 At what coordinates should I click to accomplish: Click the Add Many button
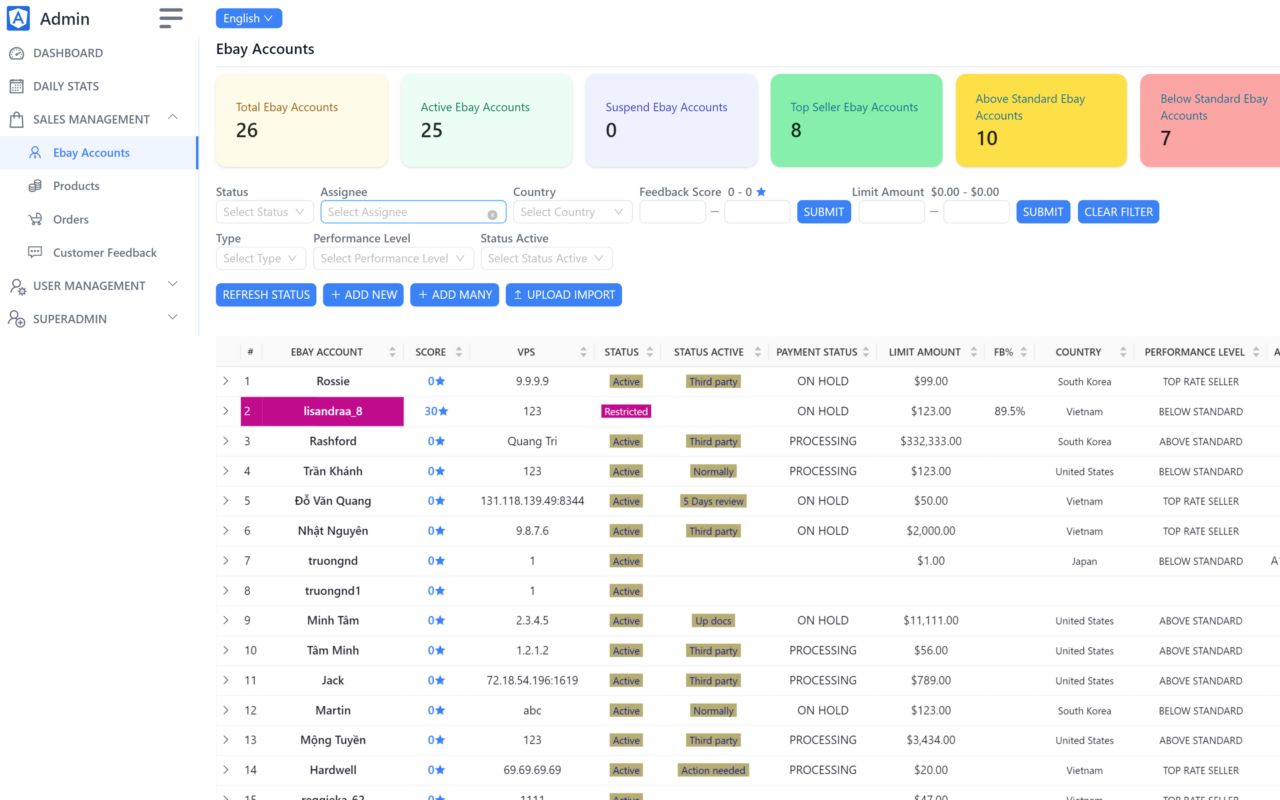point(454,295)
